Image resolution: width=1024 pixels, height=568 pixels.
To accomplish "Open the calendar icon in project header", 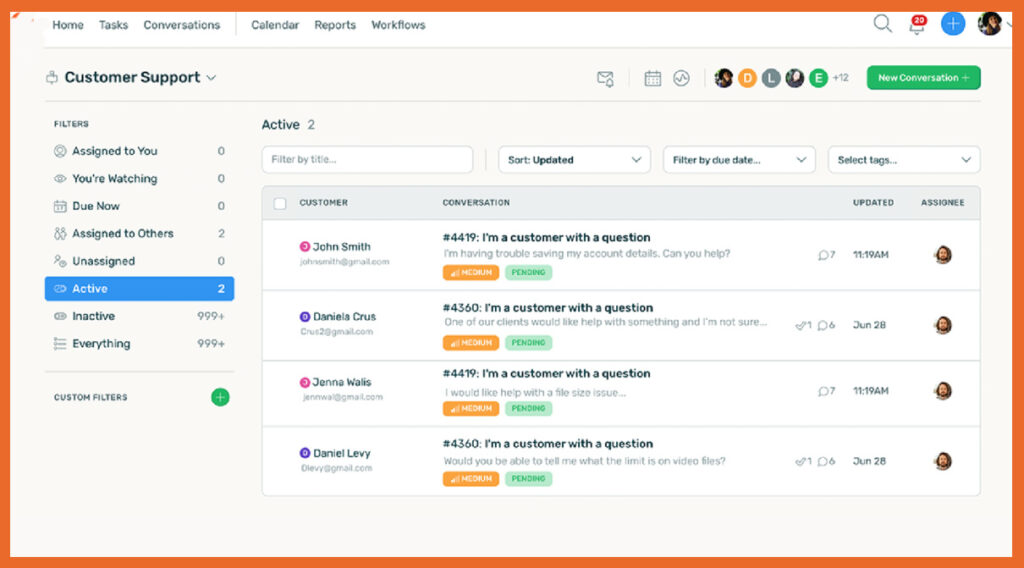I will pos(653,78).
